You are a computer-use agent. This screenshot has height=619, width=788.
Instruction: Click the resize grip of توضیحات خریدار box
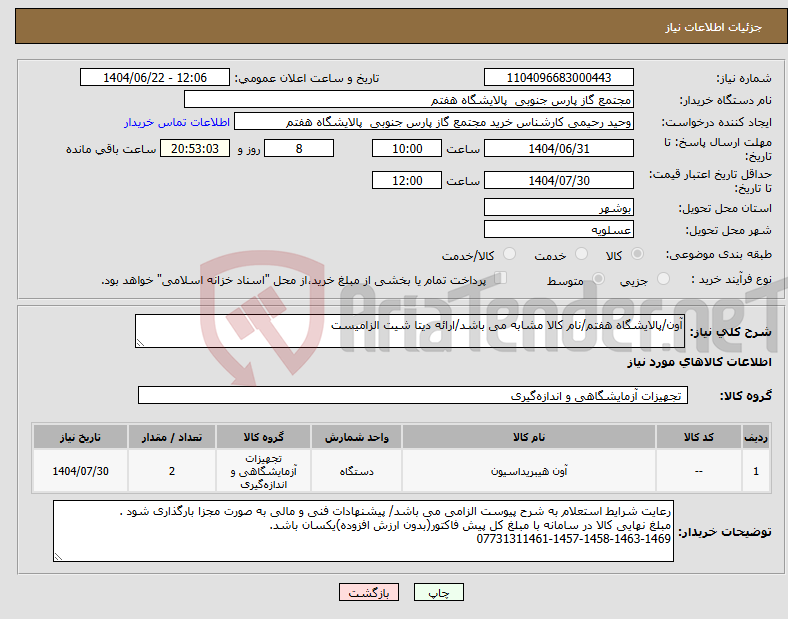pyautogui.click(x=58, y=557)
